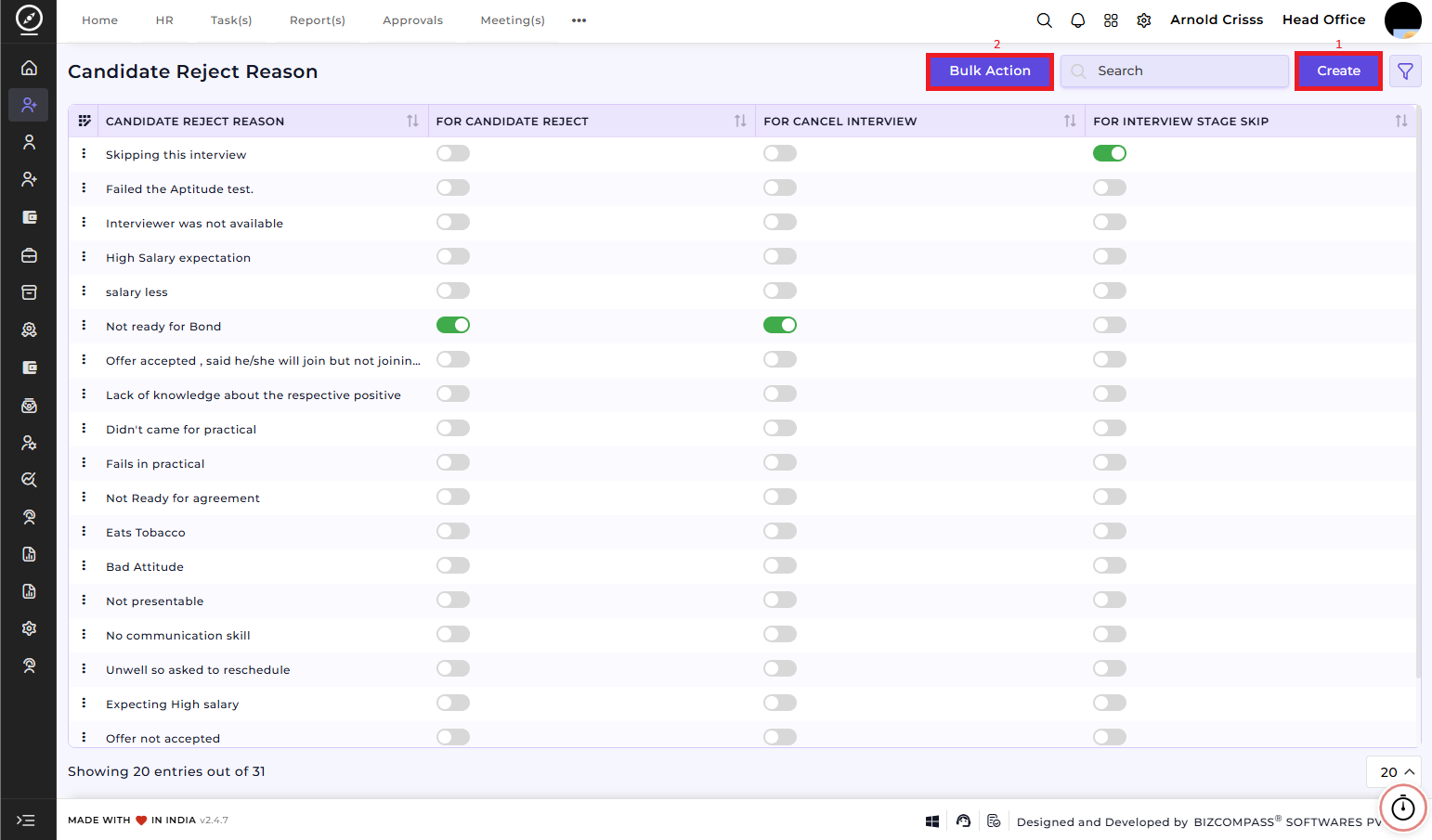The width and height of the screenshot is (1432, 840).
Task: Open the apps grid icon in top bar
Action: (x=1111, y=20)
